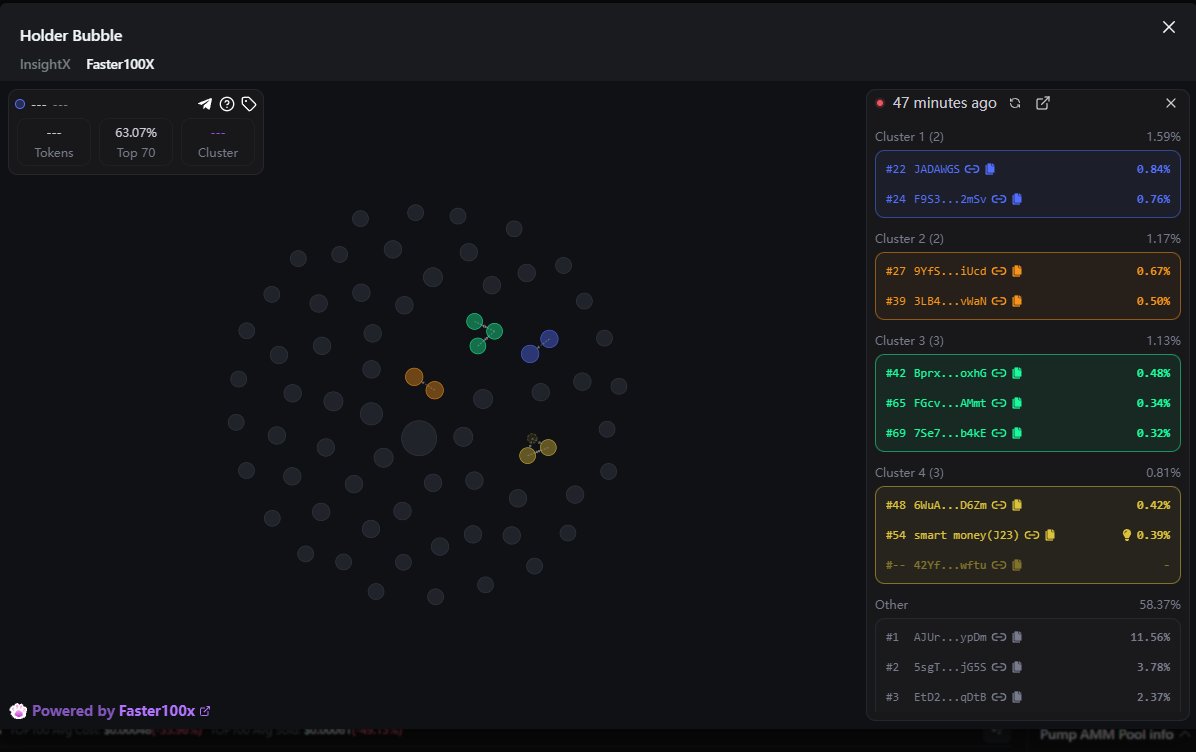The image size is (1196, 752).
Task: Open link icon for #24 F9S3...2mSv
Action: pyautogui.click(x=998, y=199)
